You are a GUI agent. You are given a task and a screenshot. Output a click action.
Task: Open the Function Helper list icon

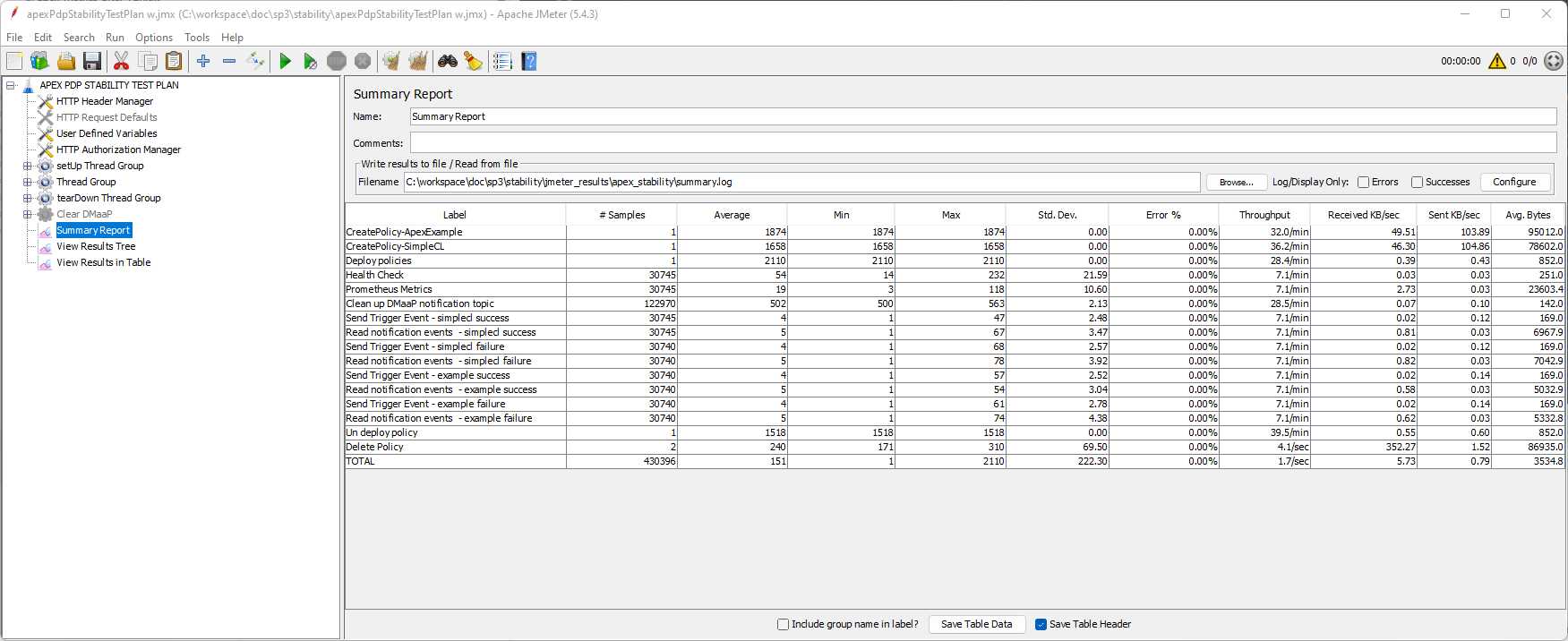(502, 61)
